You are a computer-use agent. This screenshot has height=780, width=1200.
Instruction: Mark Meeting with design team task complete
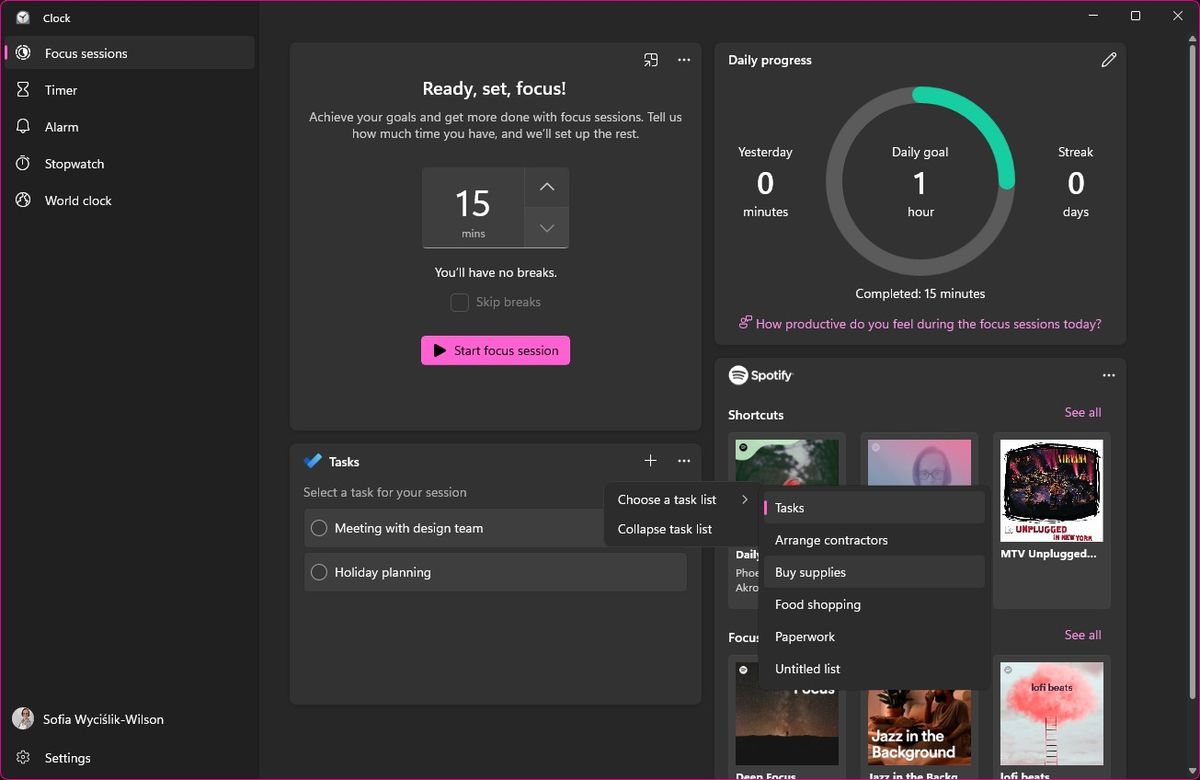click(319, 528)
